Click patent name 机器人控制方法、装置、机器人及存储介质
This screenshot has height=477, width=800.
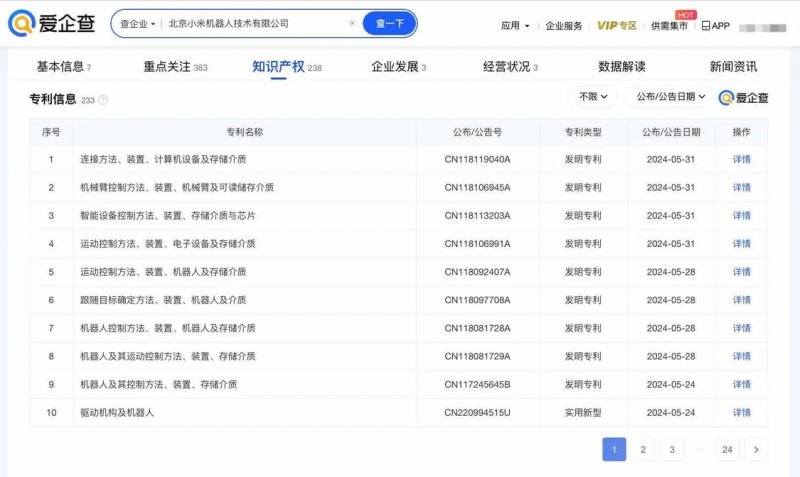coord(168,328)
